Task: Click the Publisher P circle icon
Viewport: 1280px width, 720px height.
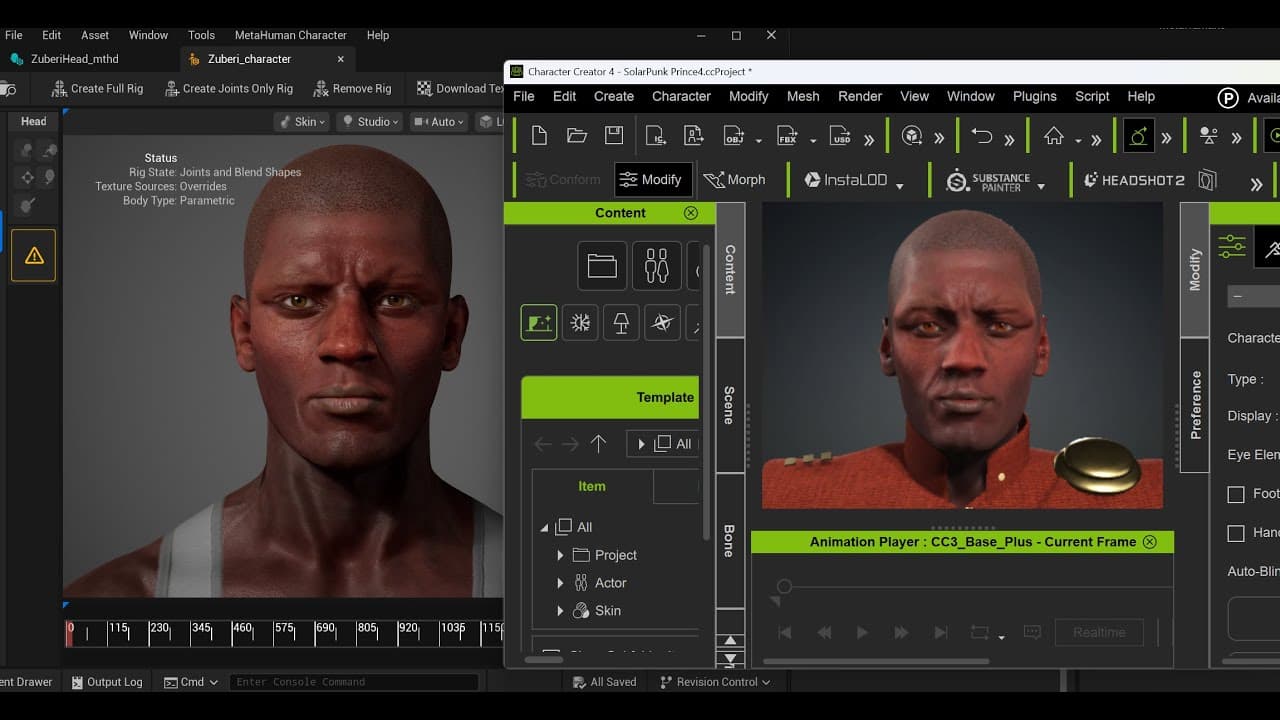Action: (x=1228, y=97)
